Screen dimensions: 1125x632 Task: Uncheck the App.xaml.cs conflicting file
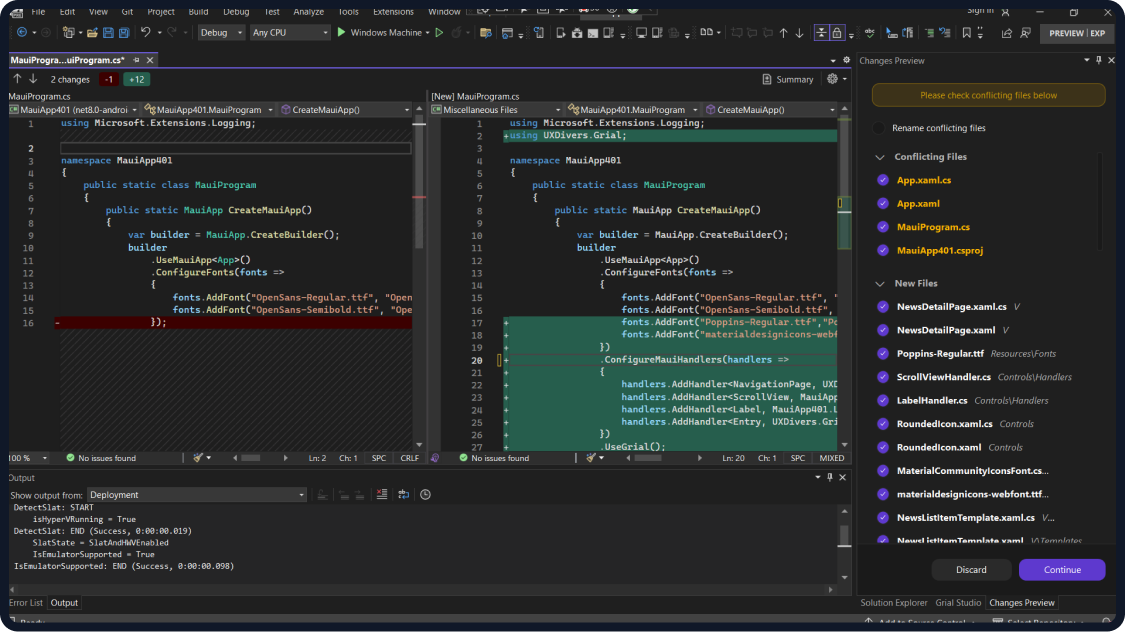pyautogui.click(x=882, y=180)
